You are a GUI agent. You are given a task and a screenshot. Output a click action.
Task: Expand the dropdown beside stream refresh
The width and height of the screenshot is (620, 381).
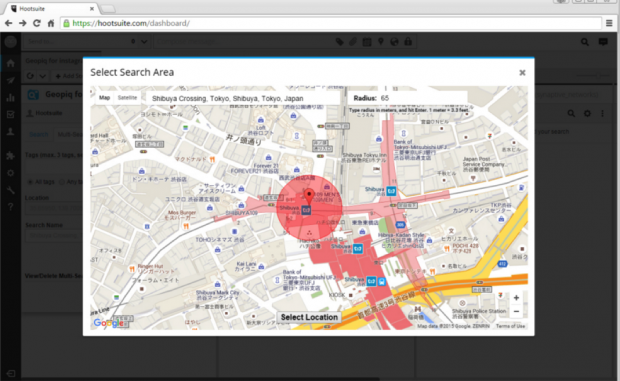point(42,76)
